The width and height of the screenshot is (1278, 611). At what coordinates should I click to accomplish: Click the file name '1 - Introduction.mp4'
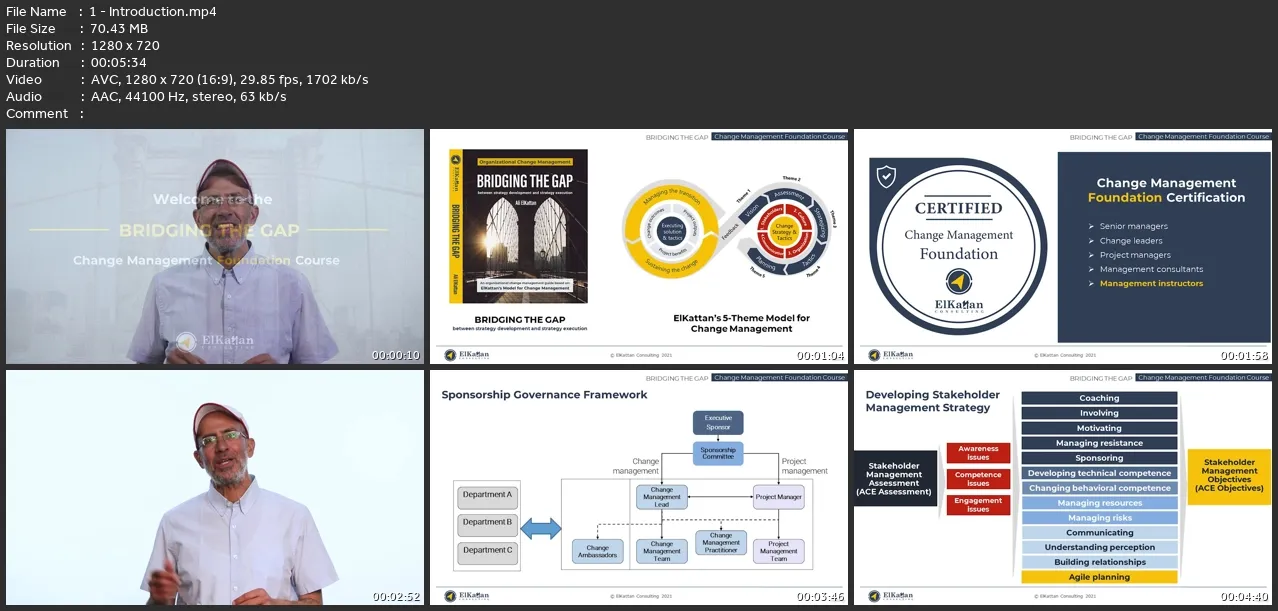coord(153,12)
